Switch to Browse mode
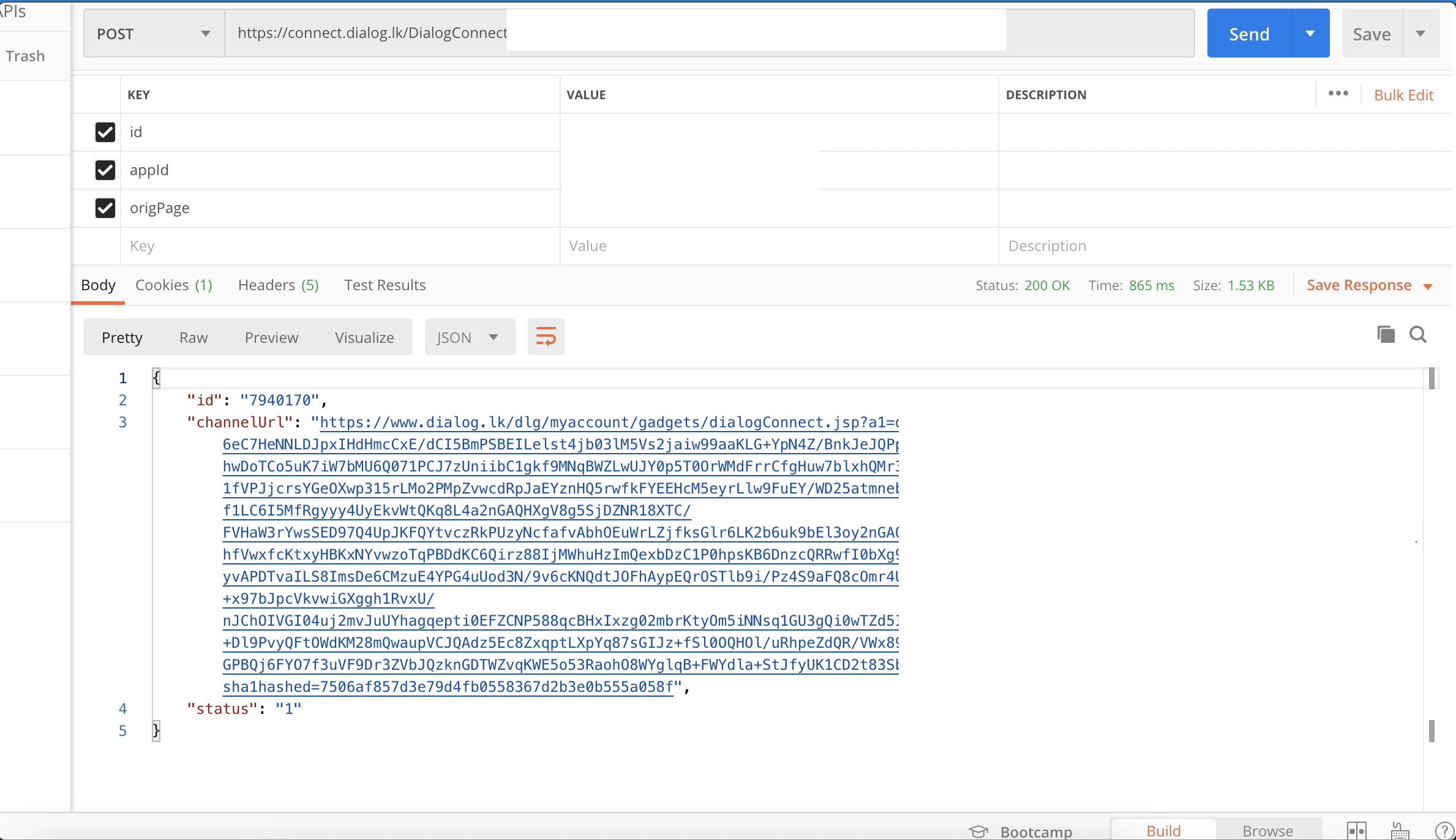 pyautogui.click(x=1267, y=830)
